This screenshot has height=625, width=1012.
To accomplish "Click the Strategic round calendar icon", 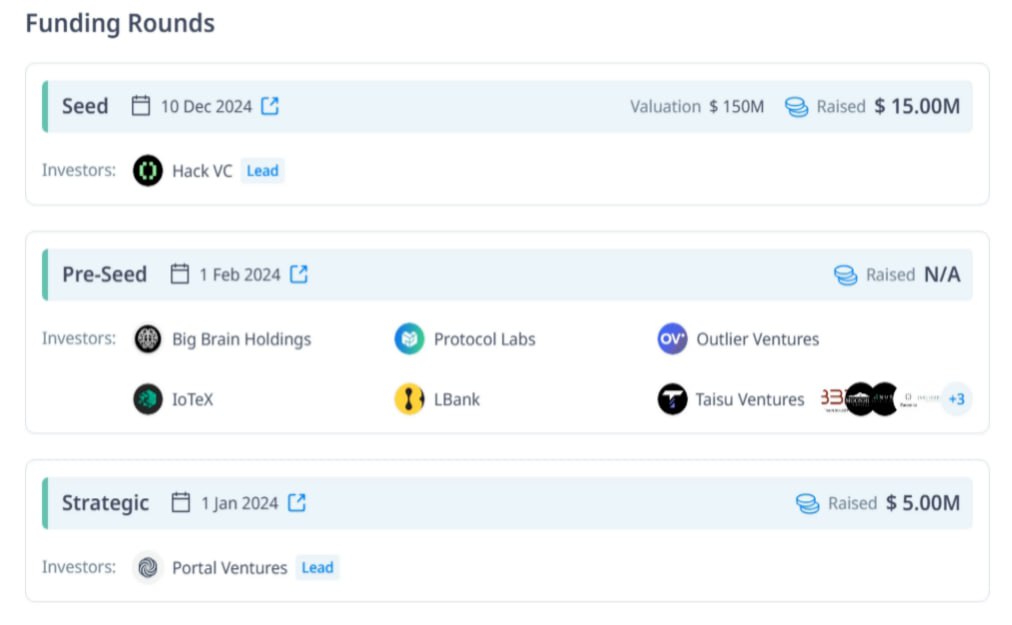I will [181, 502].
